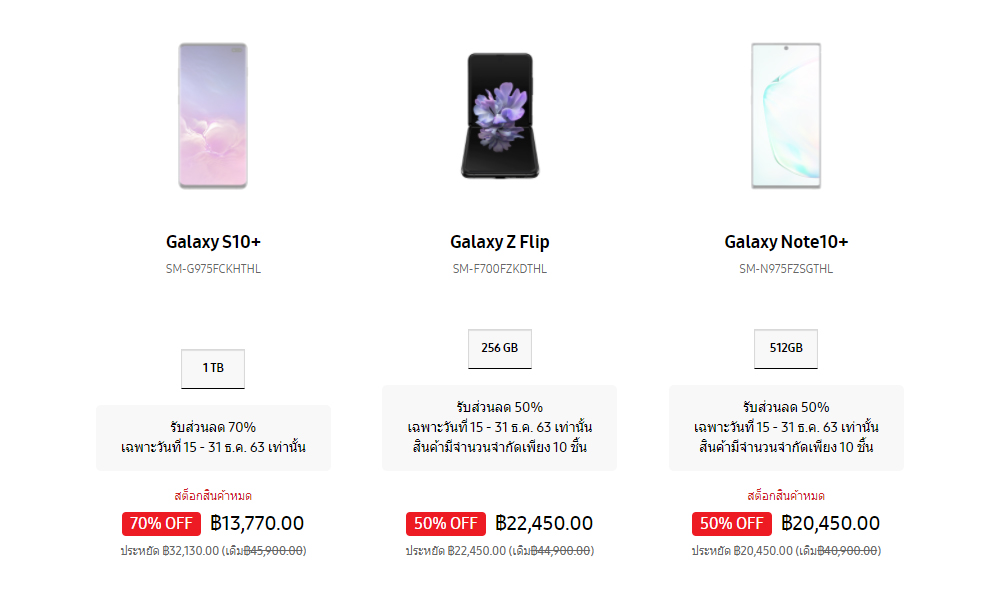Click the ฿13,770.00 price

coord(257,523)
